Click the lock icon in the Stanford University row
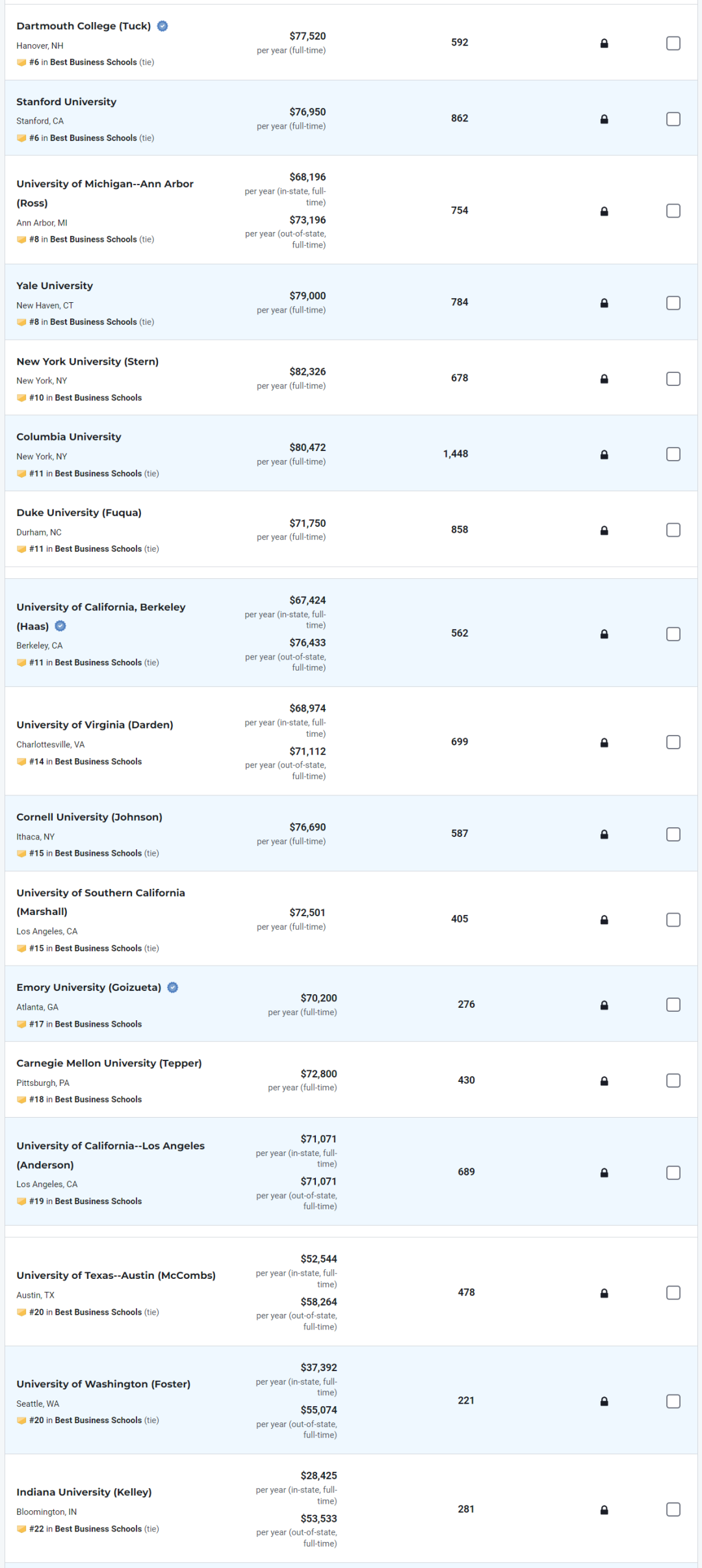This screenshot has height=1568, width=702. (x=604, y=119)
